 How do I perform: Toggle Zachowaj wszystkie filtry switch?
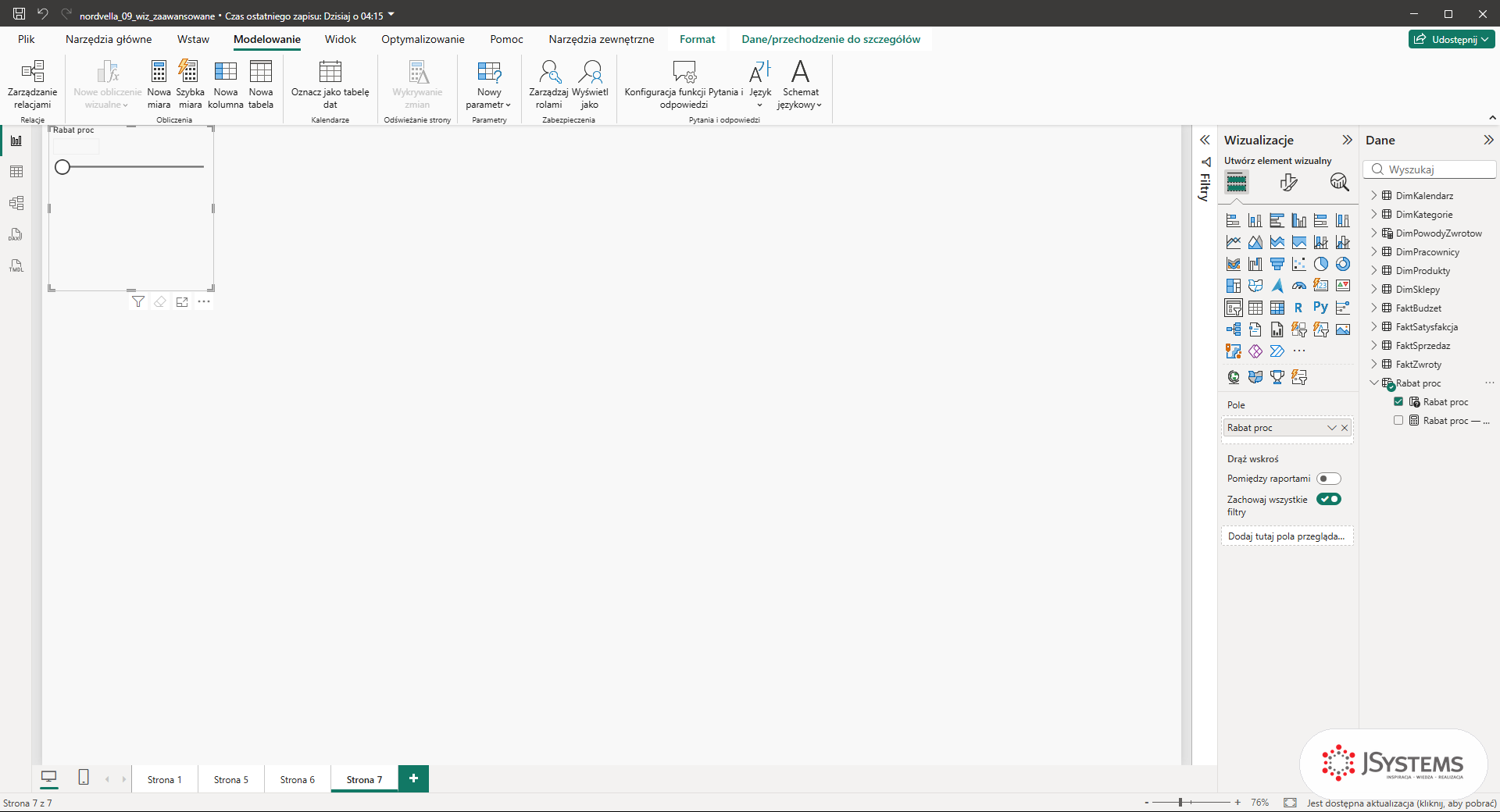pos(1328,499)
